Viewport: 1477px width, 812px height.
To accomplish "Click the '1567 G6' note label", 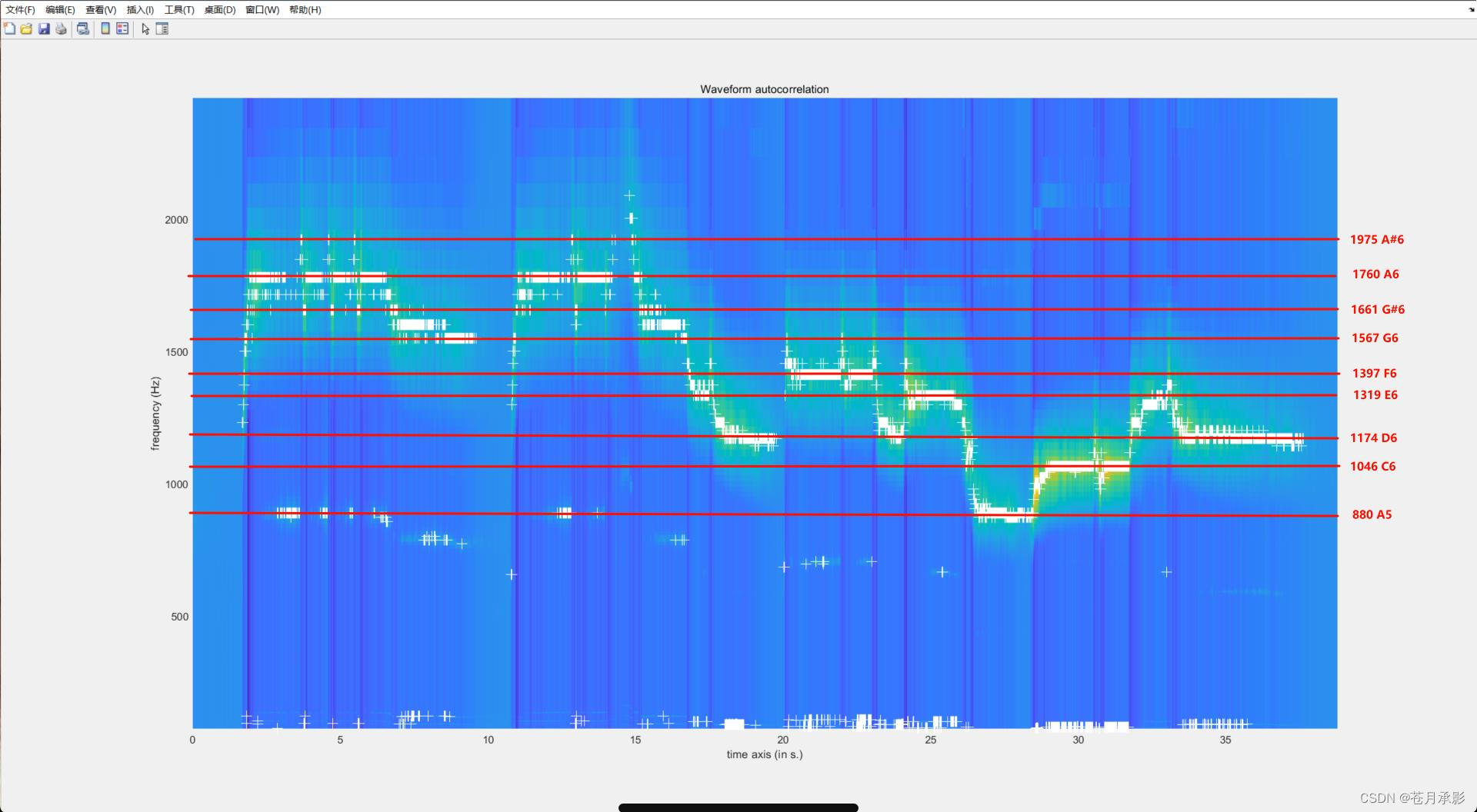I will [x=1375, y=338].
